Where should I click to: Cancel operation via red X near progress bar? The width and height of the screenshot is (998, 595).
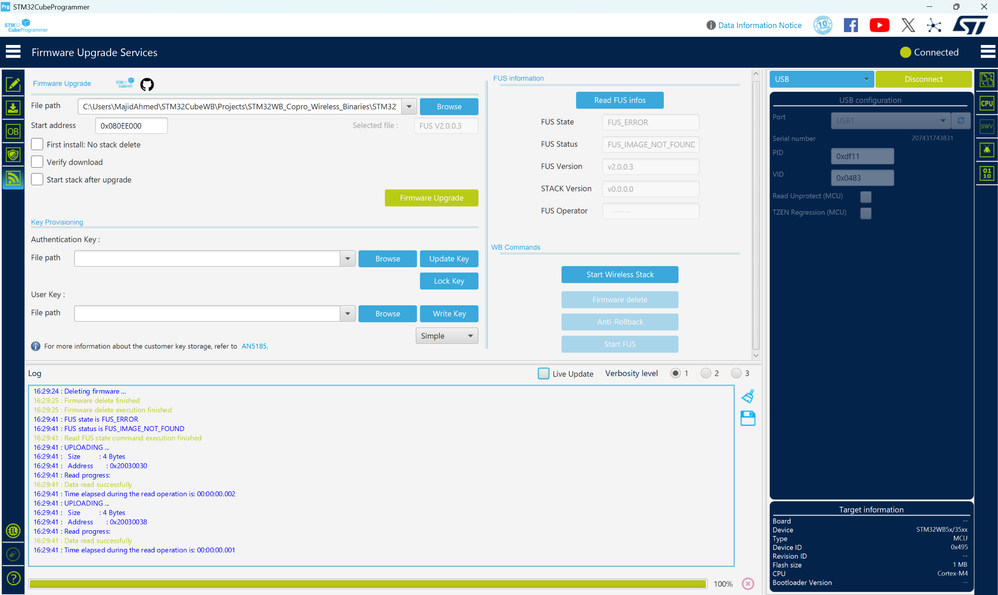748,584
